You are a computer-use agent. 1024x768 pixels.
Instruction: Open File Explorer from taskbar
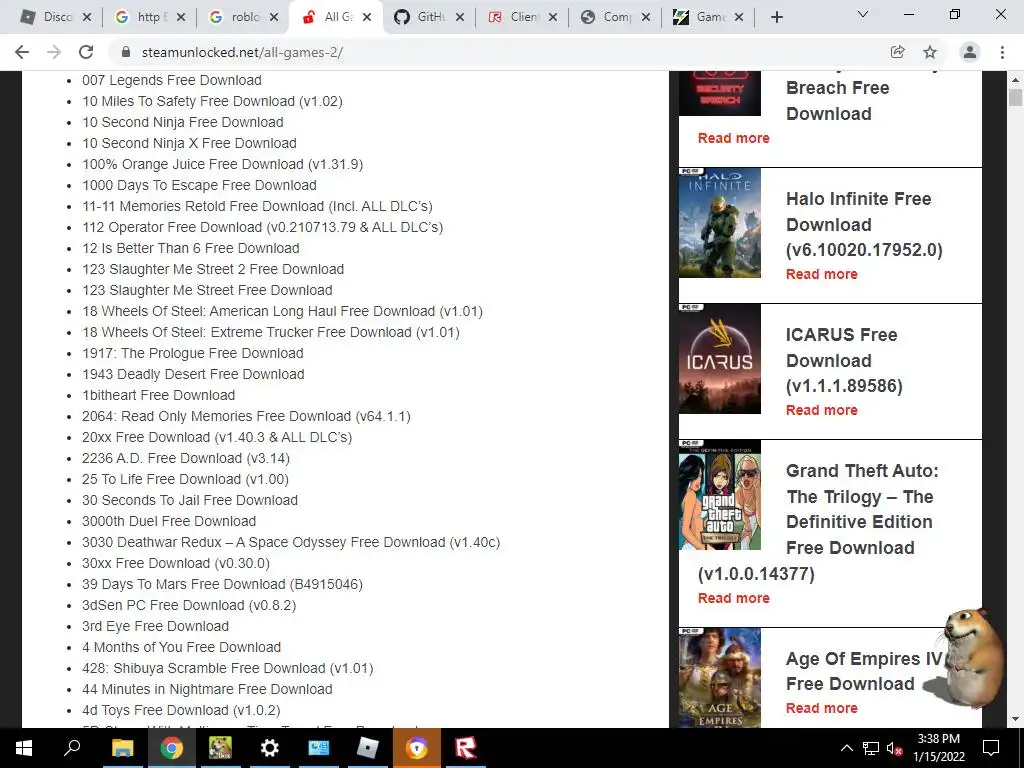click(x=122, y=748)
